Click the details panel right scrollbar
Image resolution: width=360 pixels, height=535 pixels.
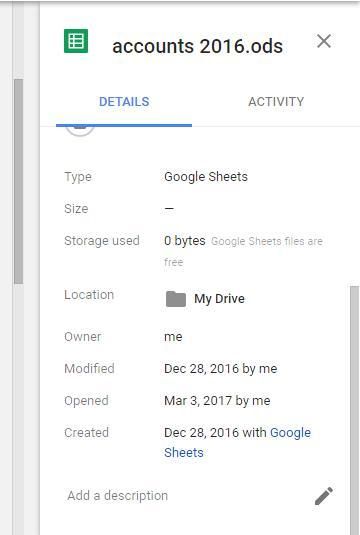[x=355, y=409]
